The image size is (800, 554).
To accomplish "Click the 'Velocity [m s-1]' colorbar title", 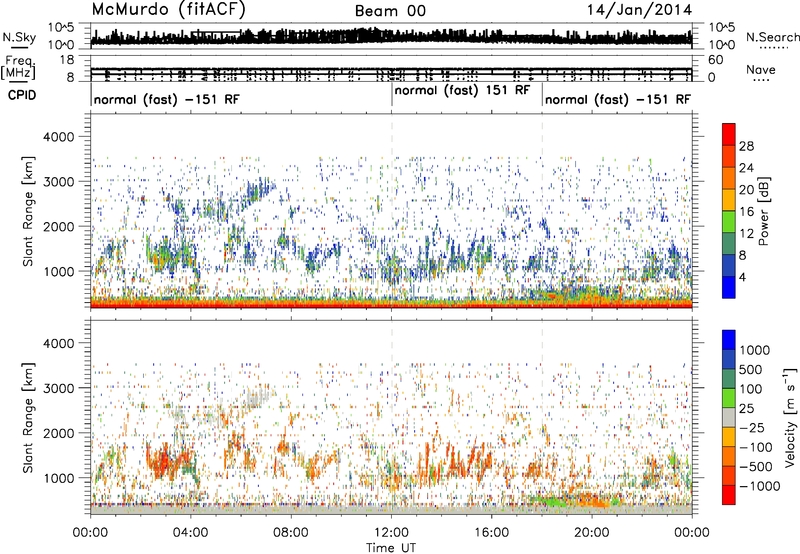I will pos(790,417).
